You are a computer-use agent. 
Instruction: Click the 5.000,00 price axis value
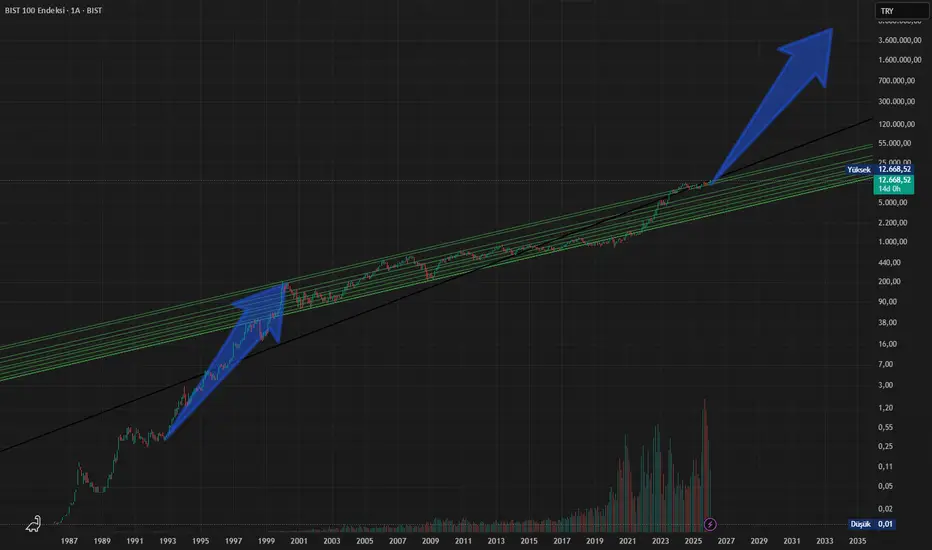[x=893, y=203]
